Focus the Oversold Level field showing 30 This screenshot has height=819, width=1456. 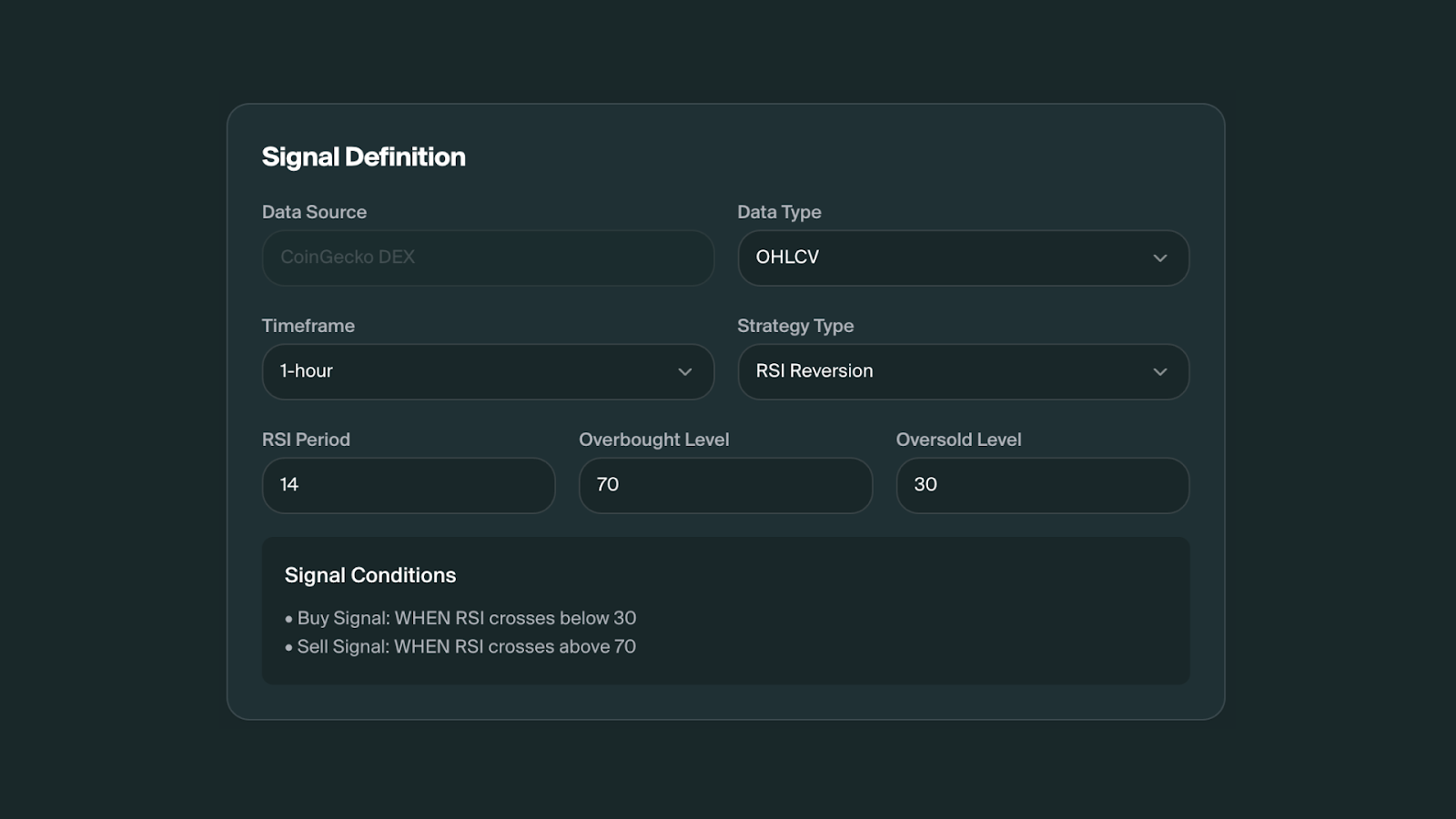[x=1043, y=486]
